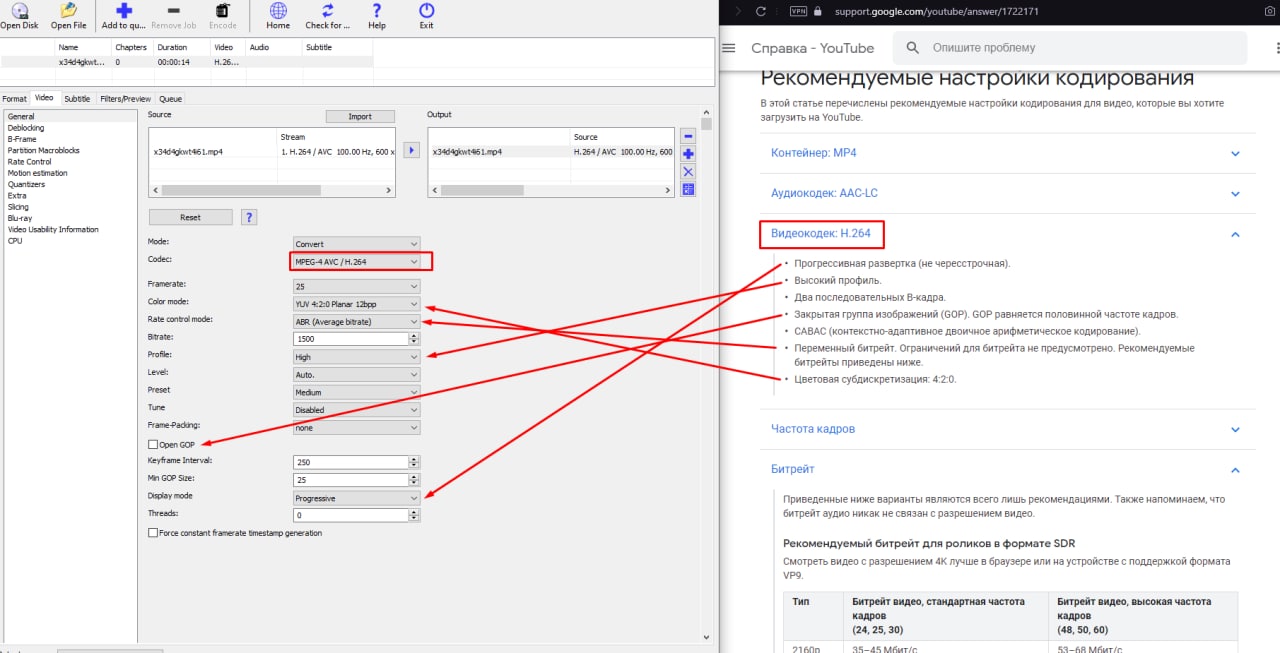
Task: Open the Tune dropdown set to Disabled
Action: [356, 409]
